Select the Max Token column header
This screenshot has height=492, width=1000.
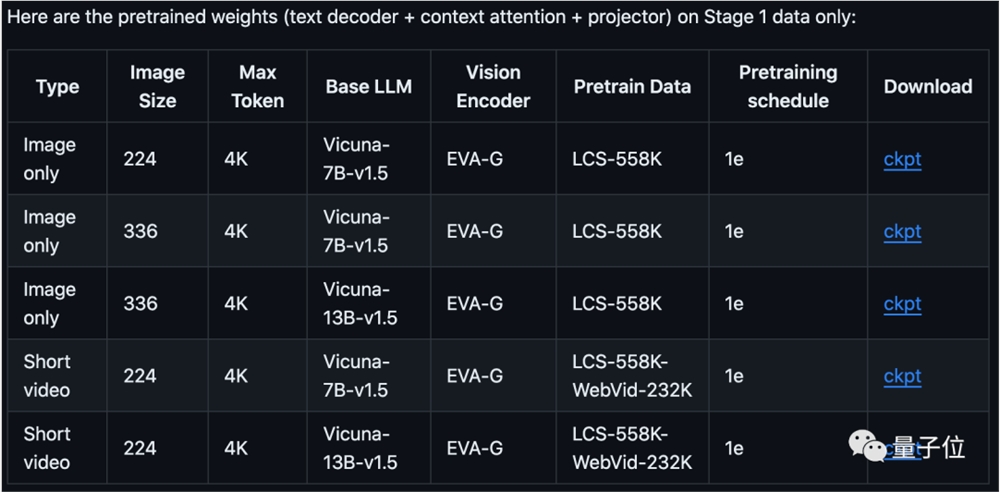[257, 87]
